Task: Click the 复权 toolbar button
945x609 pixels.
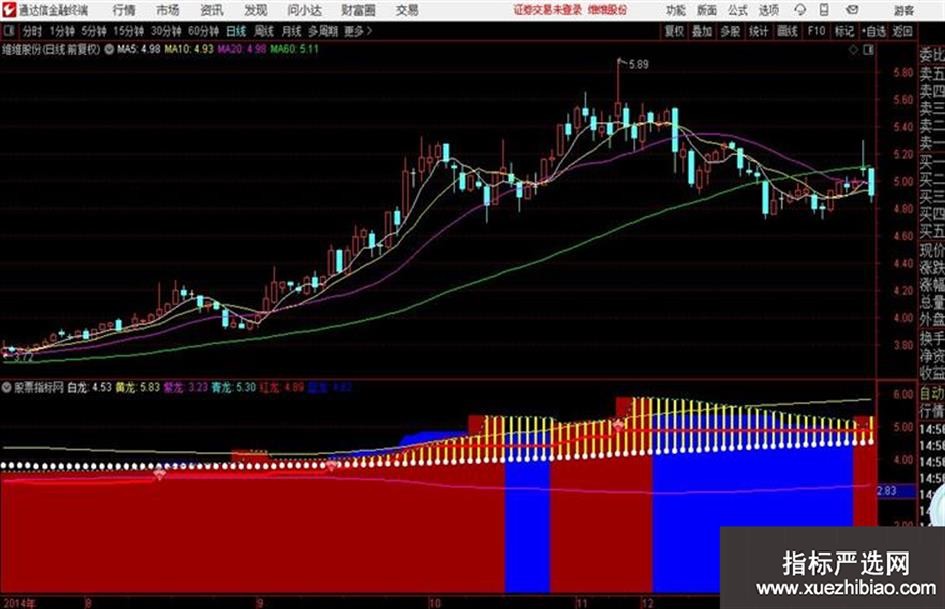Action: (674, 31)
